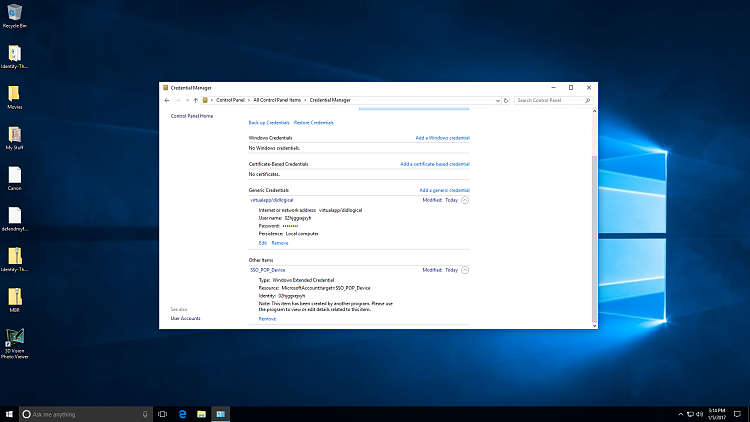Click the All Control Panel Items breadcrumb

tap(277, 100)
